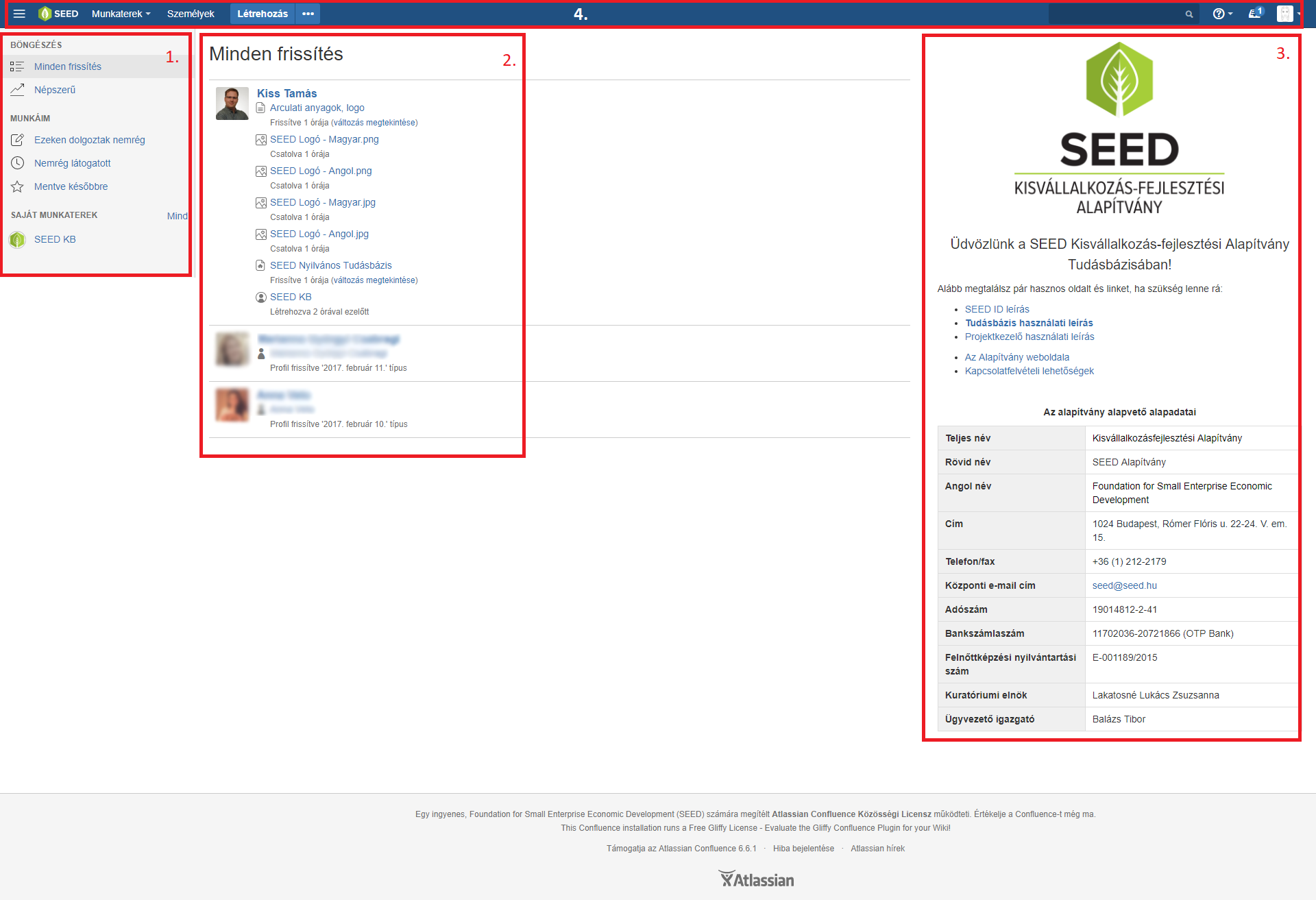Open Nemrég látogatott clock item
Viewport: 1316px width, 900px height.
tap(72, 163)
